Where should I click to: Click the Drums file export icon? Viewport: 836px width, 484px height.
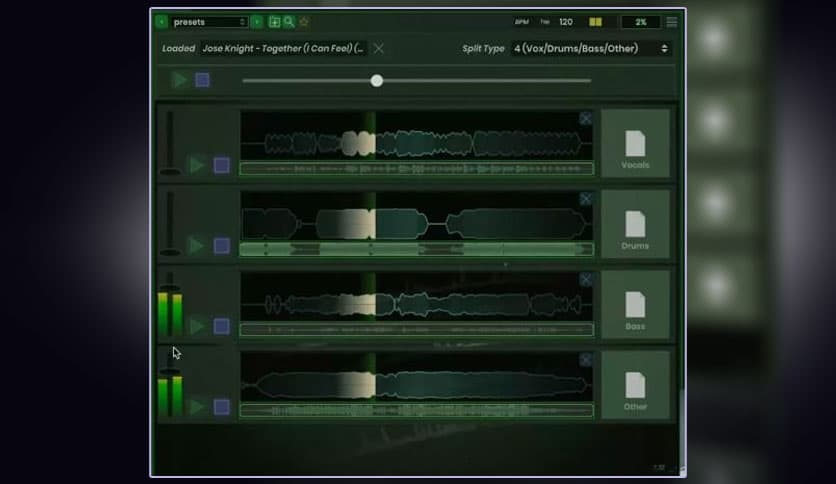coord(635,224)
